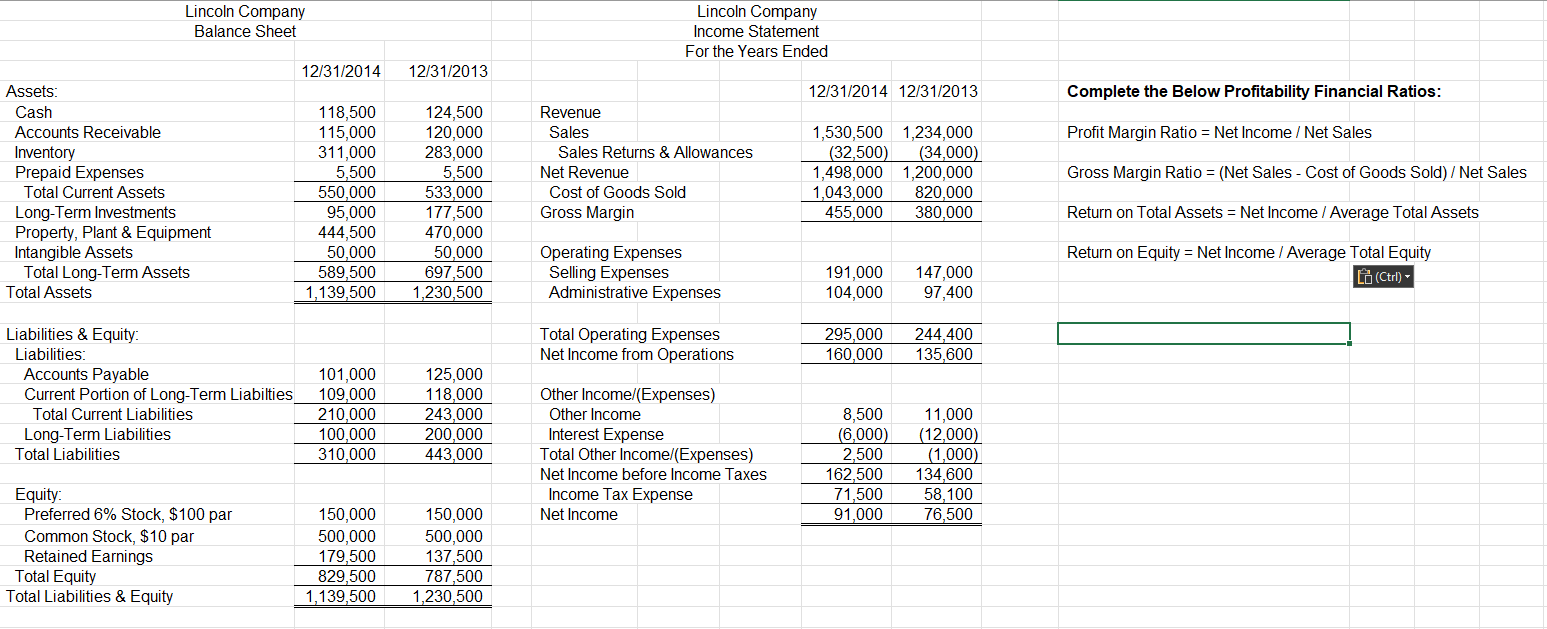1547x629 pixels.
Task: Click the empty selected cell below Return on Equity
Action: (x=1204, y=333)
